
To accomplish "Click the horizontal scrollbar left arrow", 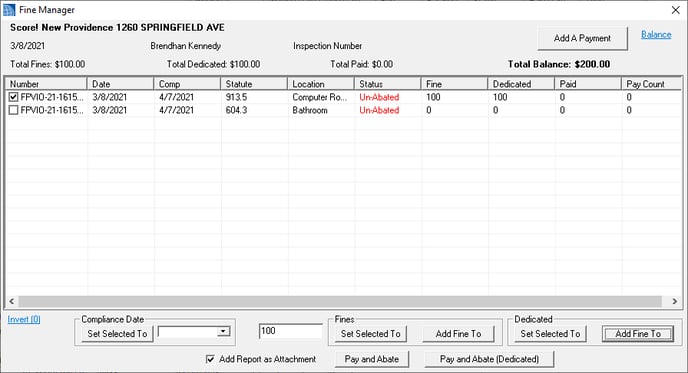I will click(12, 301).
